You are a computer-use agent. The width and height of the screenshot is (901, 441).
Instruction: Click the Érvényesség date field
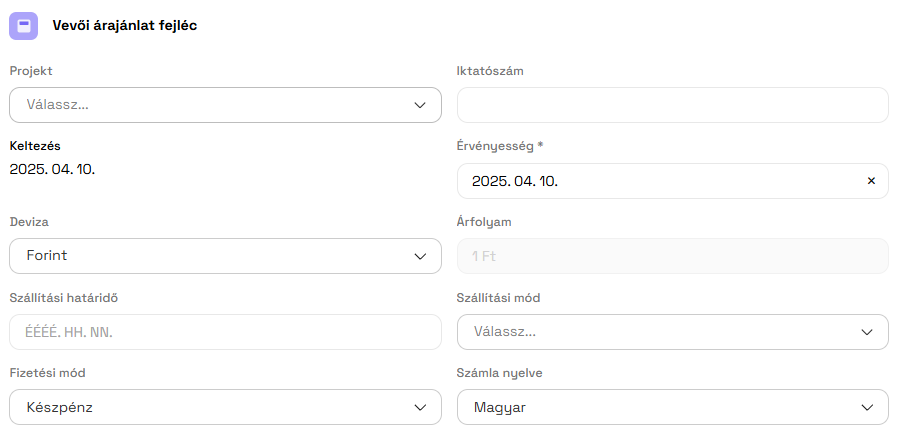click(650, 181)
